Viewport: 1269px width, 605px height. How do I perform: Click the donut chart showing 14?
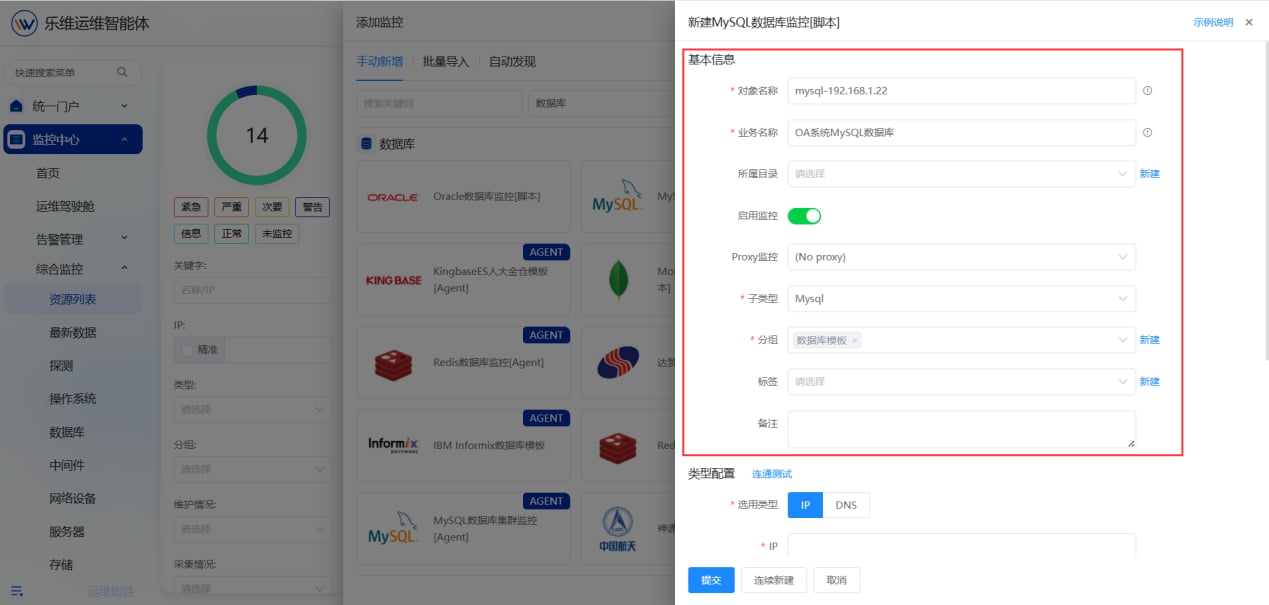(257, 135)
